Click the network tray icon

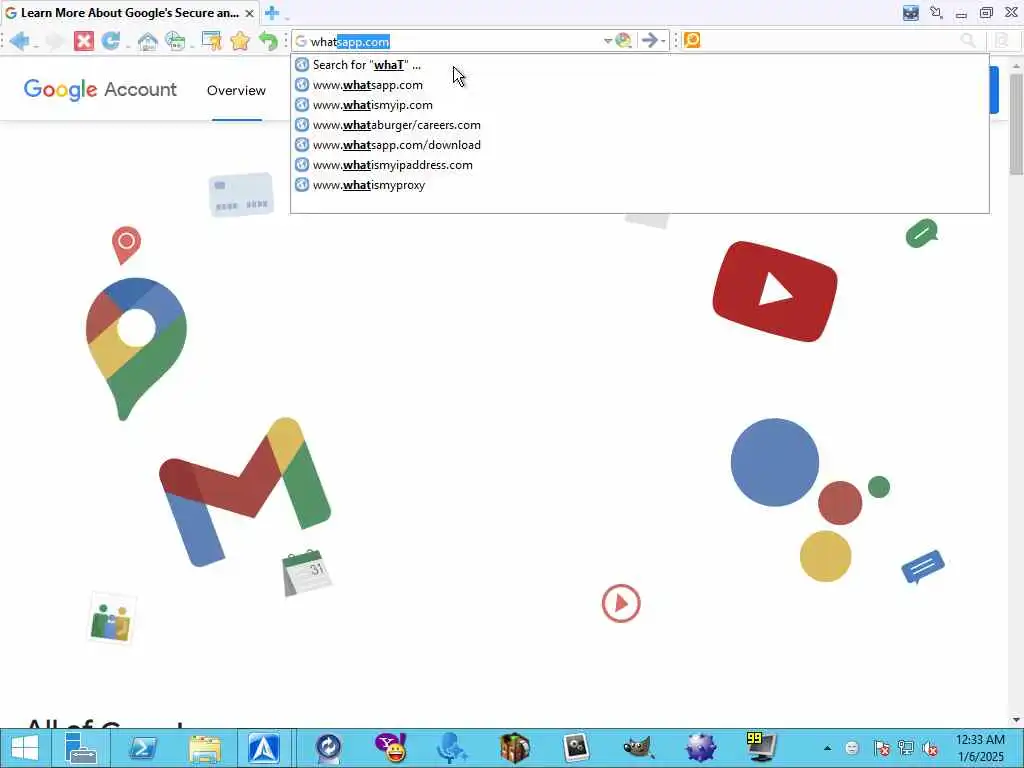click(x=906, y=748)
